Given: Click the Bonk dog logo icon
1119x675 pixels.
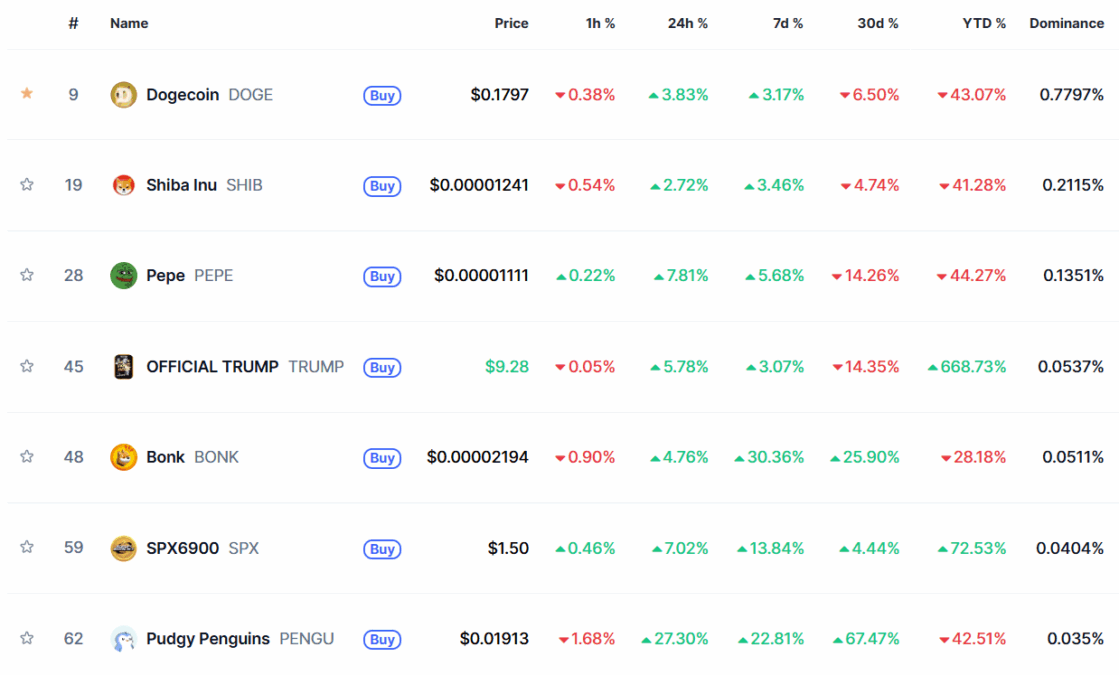Looking at the screenshot, I should click(123, 457).
